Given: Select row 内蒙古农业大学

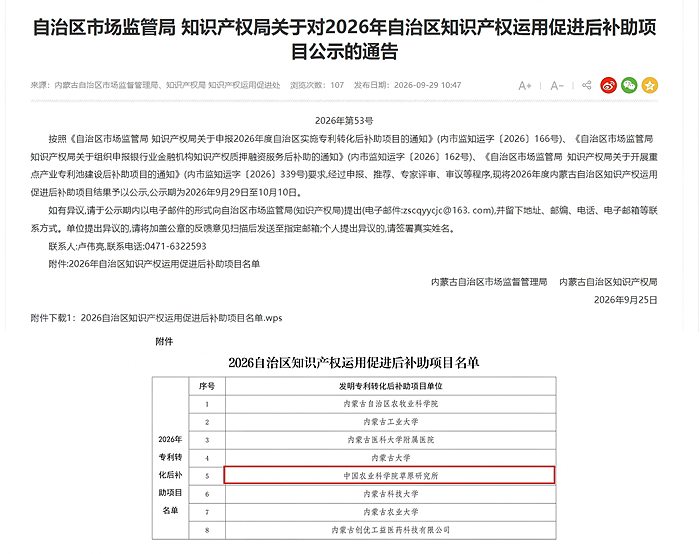Looking at the screenshot, I should coord(391,512).
